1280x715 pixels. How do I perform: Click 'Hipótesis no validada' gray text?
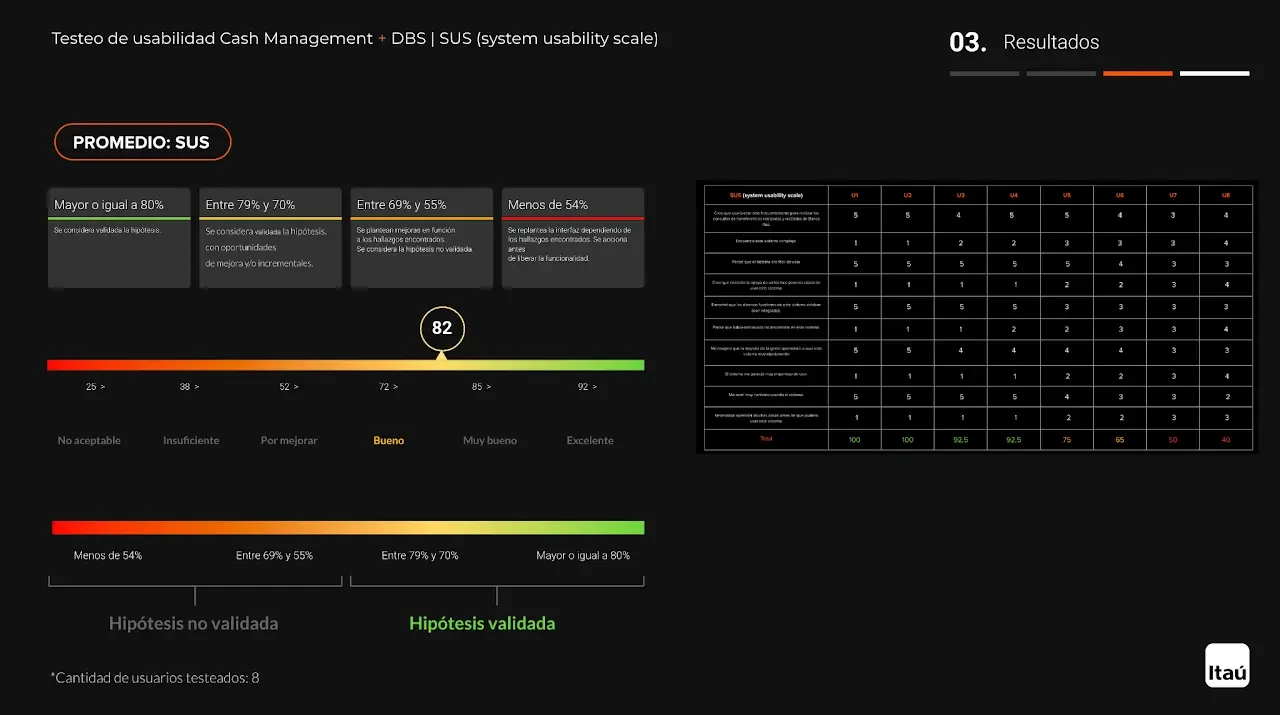(x=194, y=623)
